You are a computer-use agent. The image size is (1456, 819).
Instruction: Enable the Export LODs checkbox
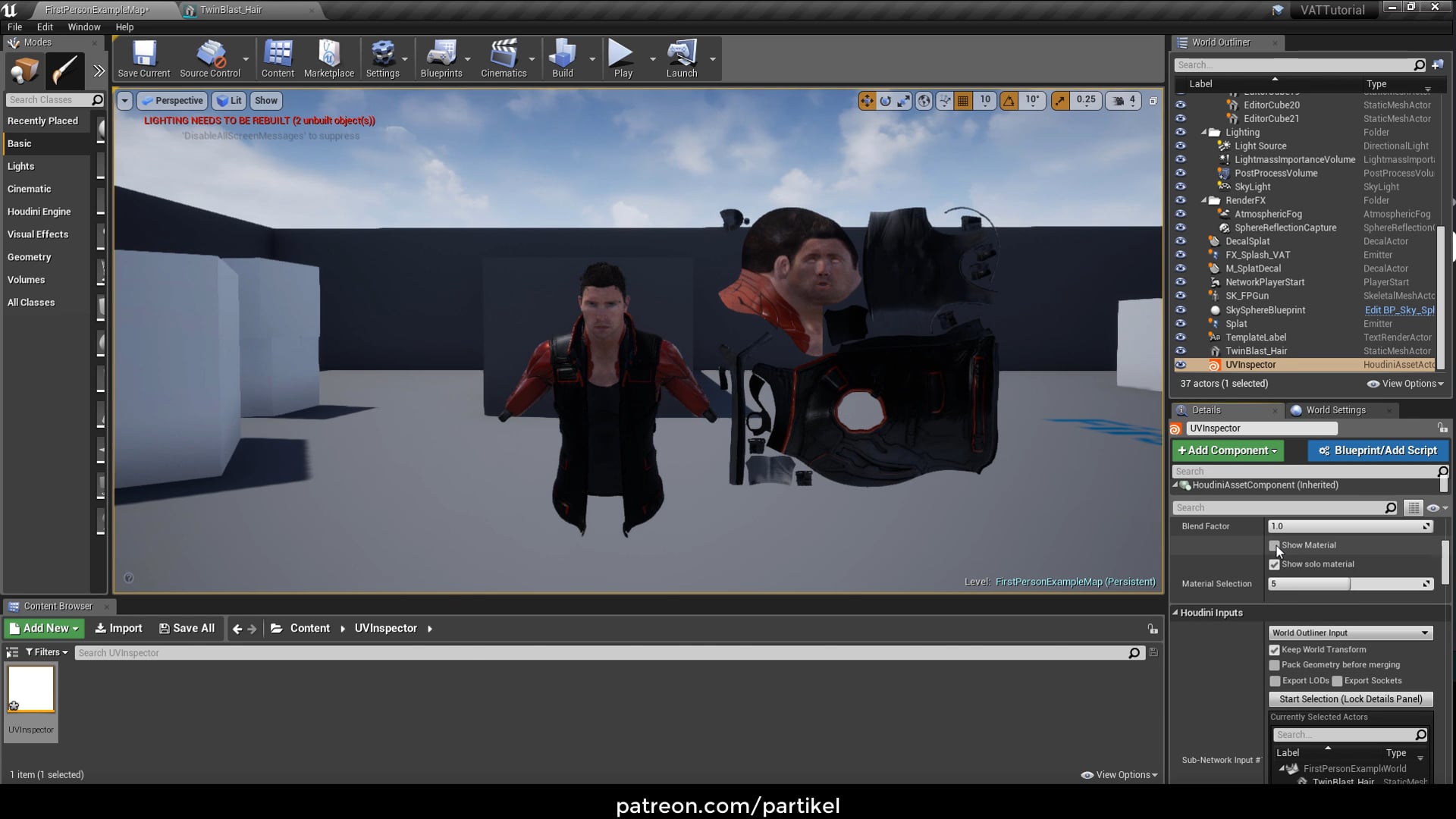tap(1274, 681)
